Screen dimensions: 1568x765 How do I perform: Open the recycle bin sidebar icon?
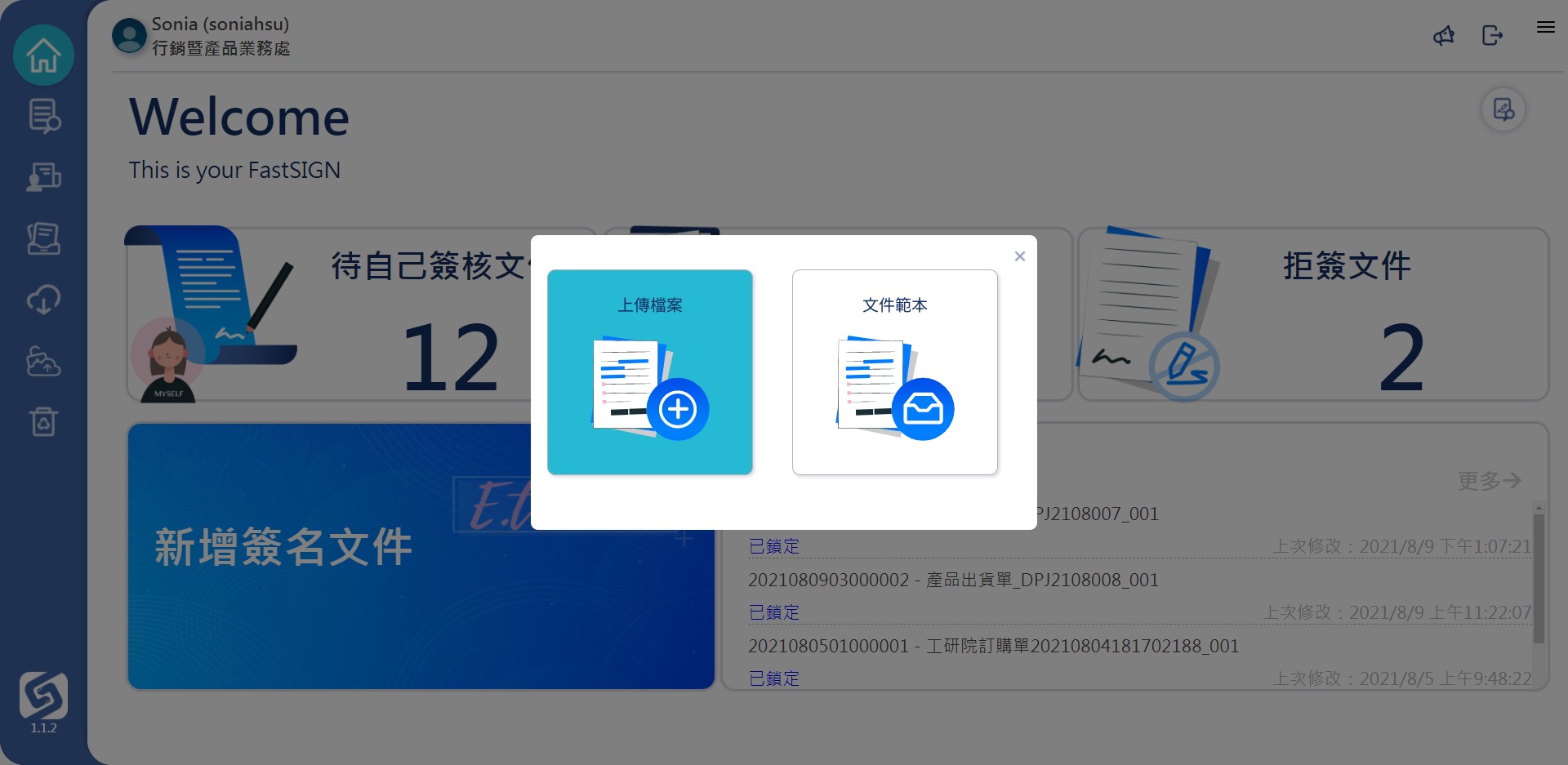(x=43, y=421)
